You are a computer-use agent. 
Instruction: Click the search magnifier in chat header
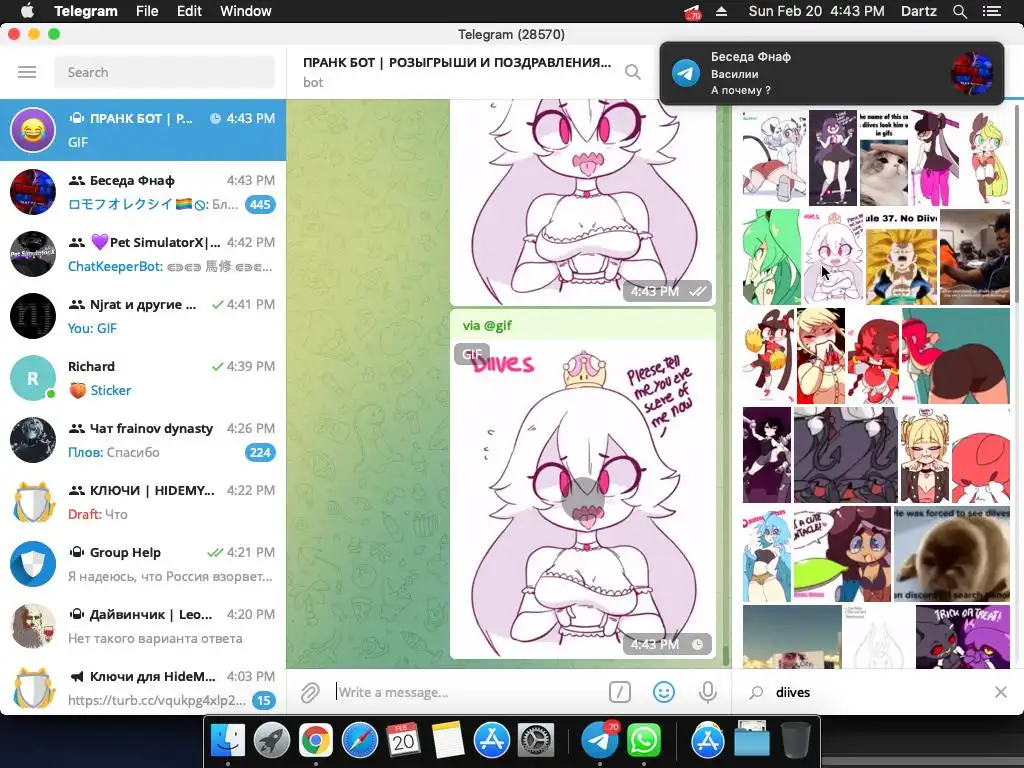(x=632, y=72)
